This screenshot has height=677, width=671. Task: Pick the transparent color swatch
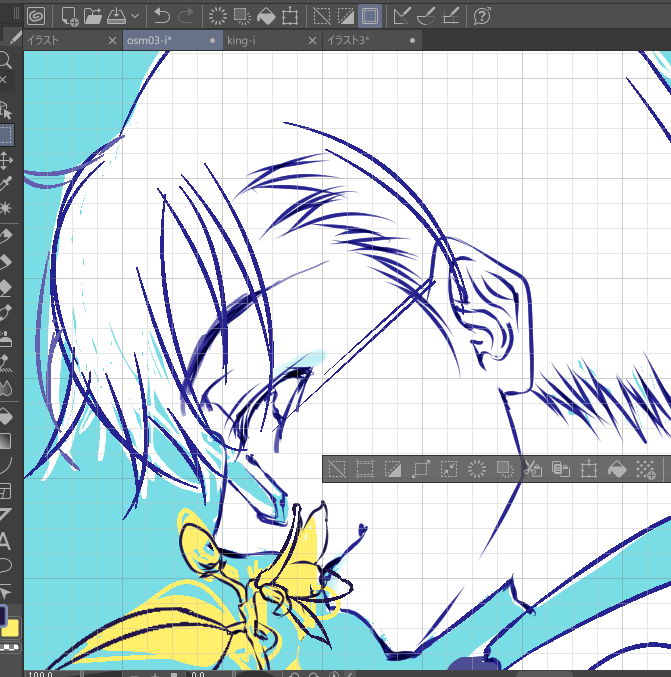click(x=9, y=647)
